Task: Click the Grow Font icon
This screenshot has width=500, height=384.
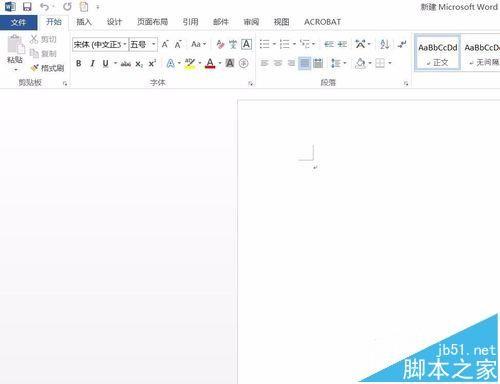Action: 165,44
